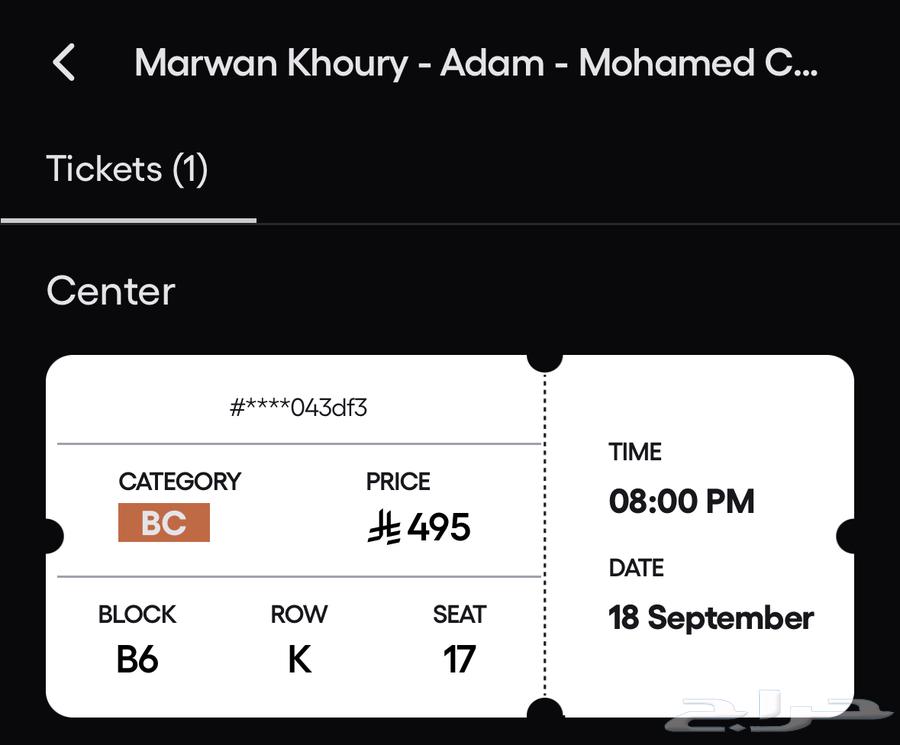Tap the back arrow chevron
Viewport: 900px width, 745px height.
(x=64, y=62)
